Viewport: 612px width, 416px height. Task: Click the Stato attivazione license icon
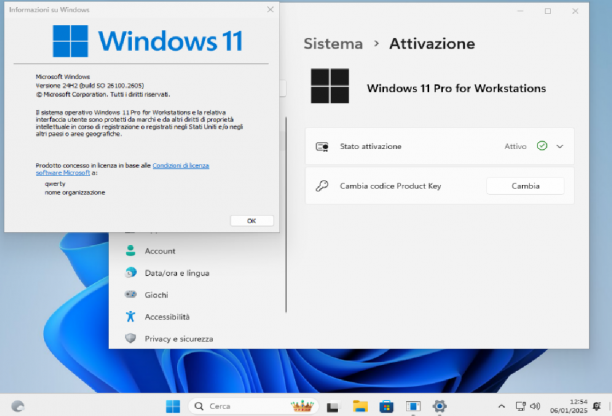pos(322,147)
